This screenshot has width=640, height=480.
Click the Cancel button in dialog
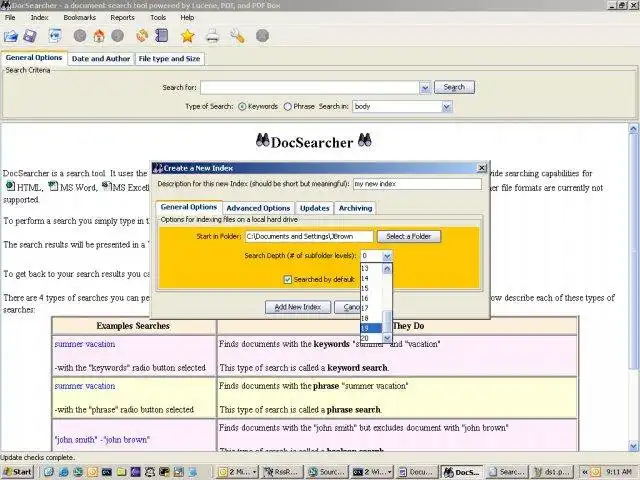(x=347, y=307)
